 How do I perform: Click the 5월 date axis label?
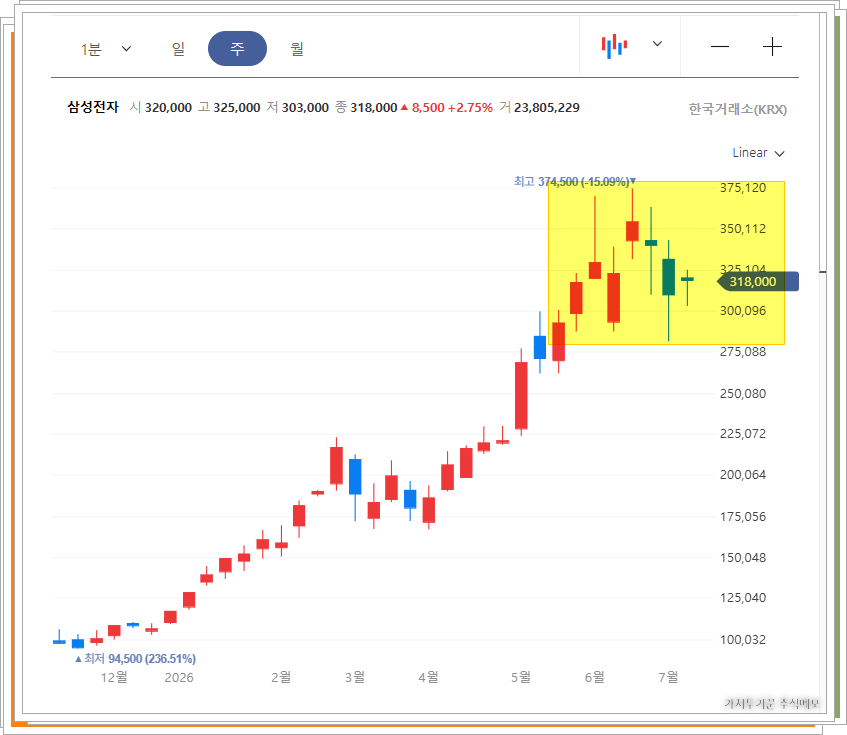pos(521,677)
